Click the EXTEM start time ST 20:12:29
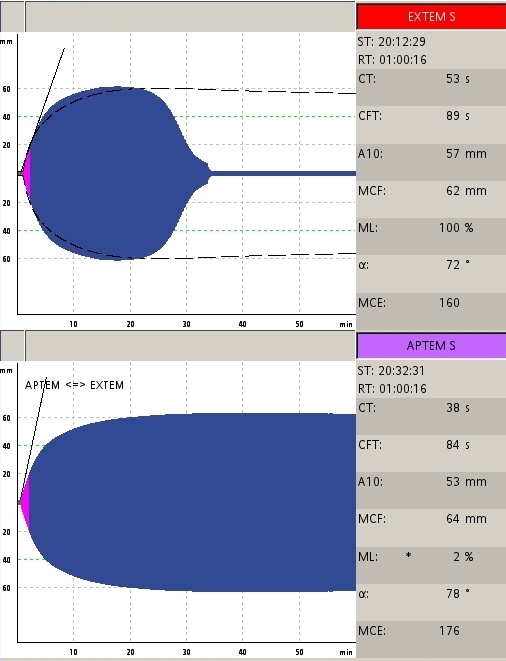The width and height of the screenshot is (506, 661). (392, 42)
